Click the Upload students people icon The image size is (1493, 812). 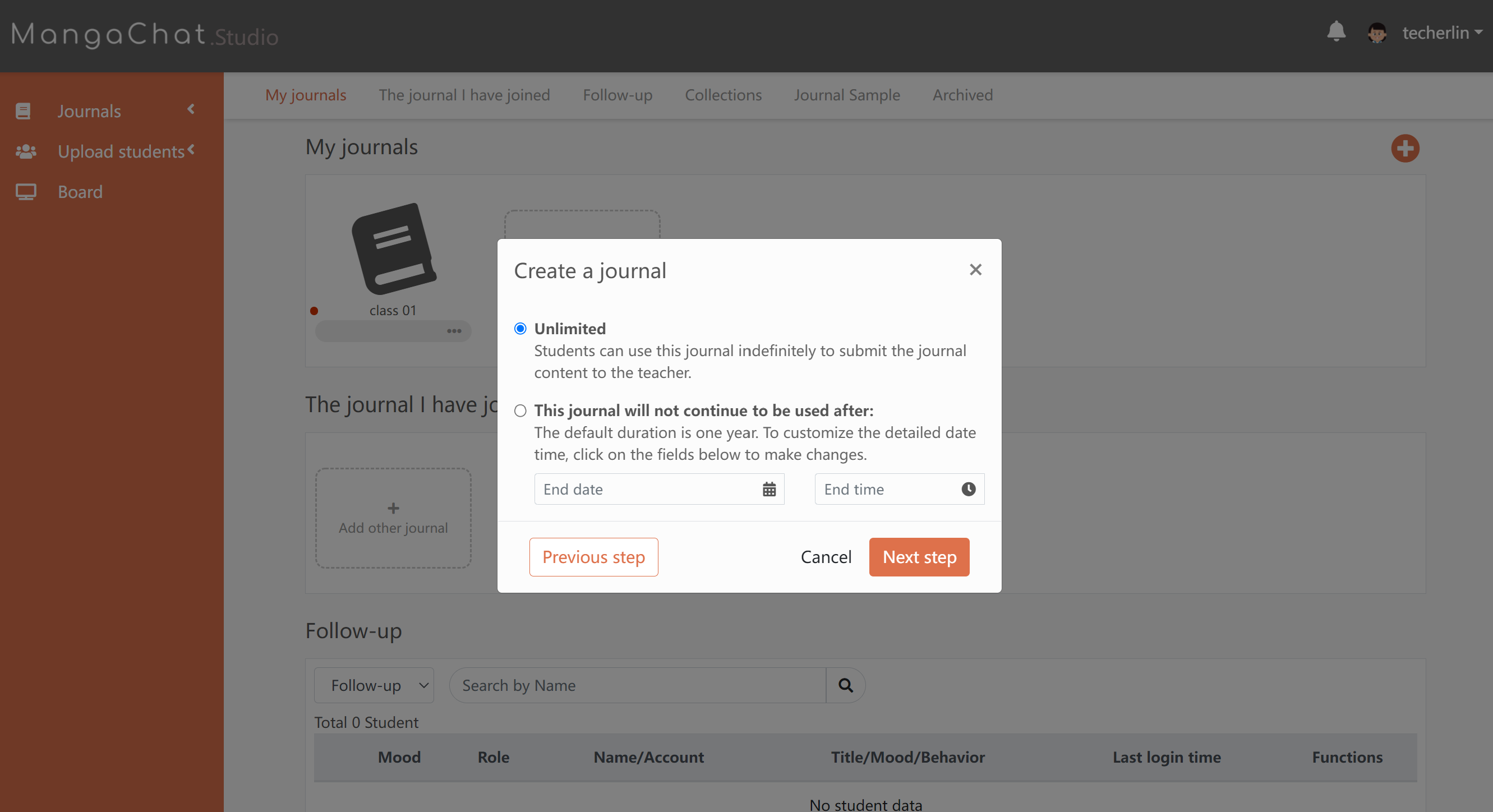[25, 151]
